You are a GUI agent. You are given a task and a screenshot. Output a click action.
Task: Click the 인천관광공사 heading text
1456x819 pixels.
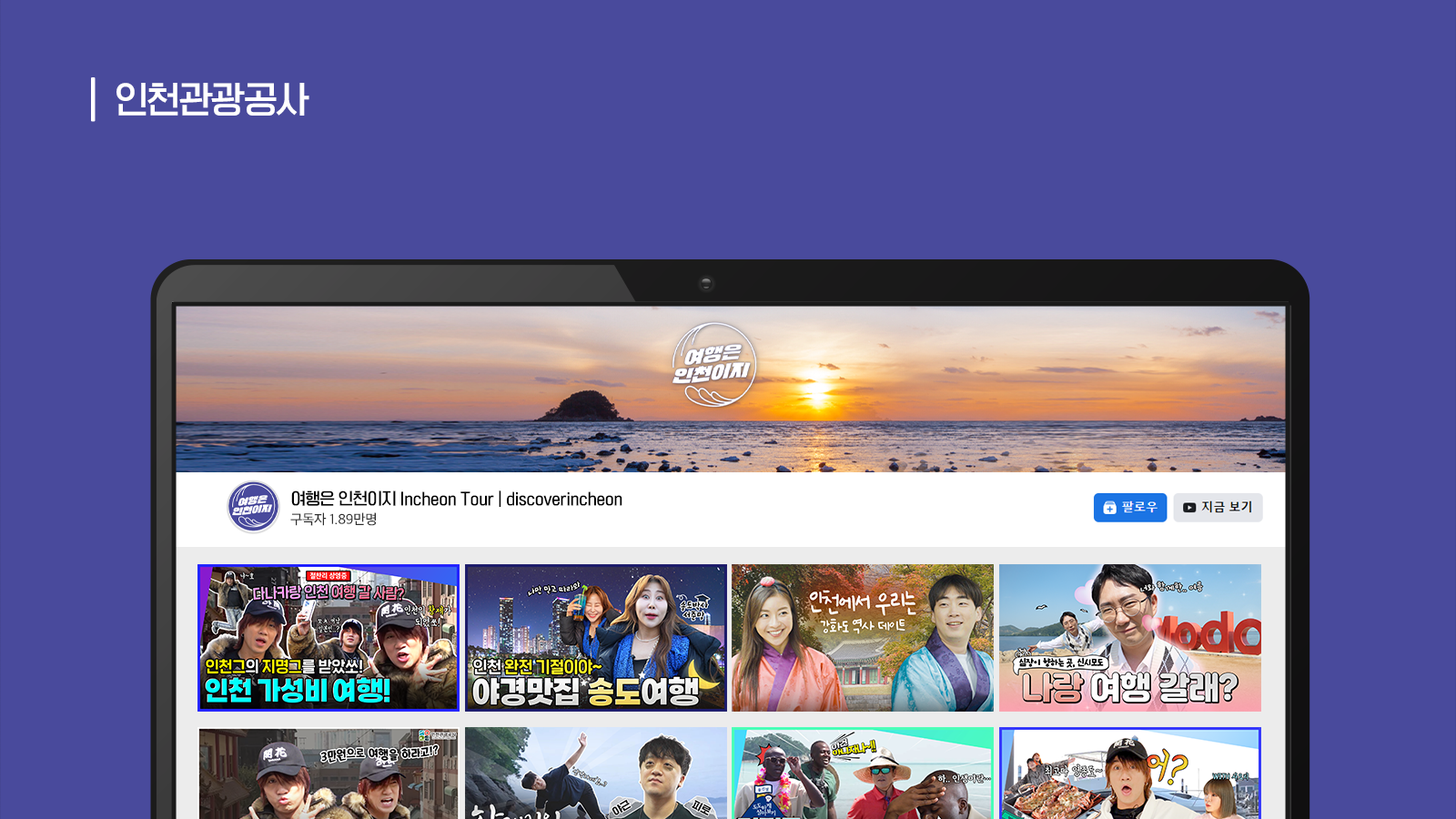pyautogui.click(x=211, y=99)
